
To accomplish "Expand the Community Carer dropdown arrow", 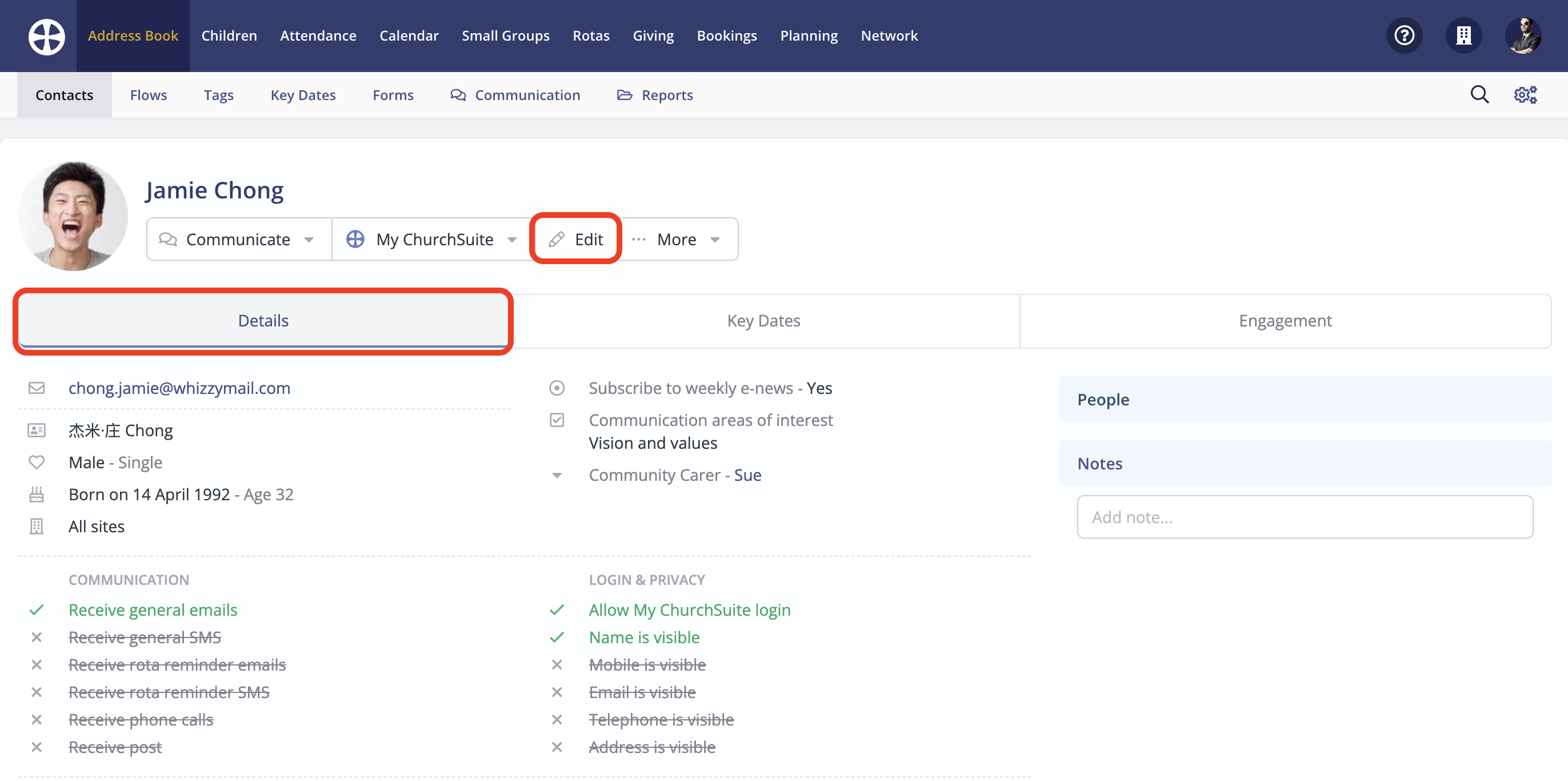I will pos(557,475).
